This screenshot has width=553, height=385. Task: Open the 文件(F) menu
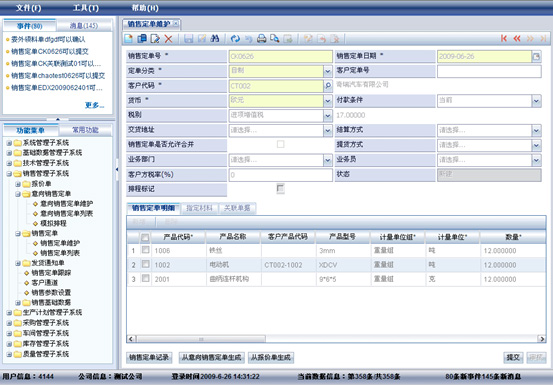(x=28, y=8)
